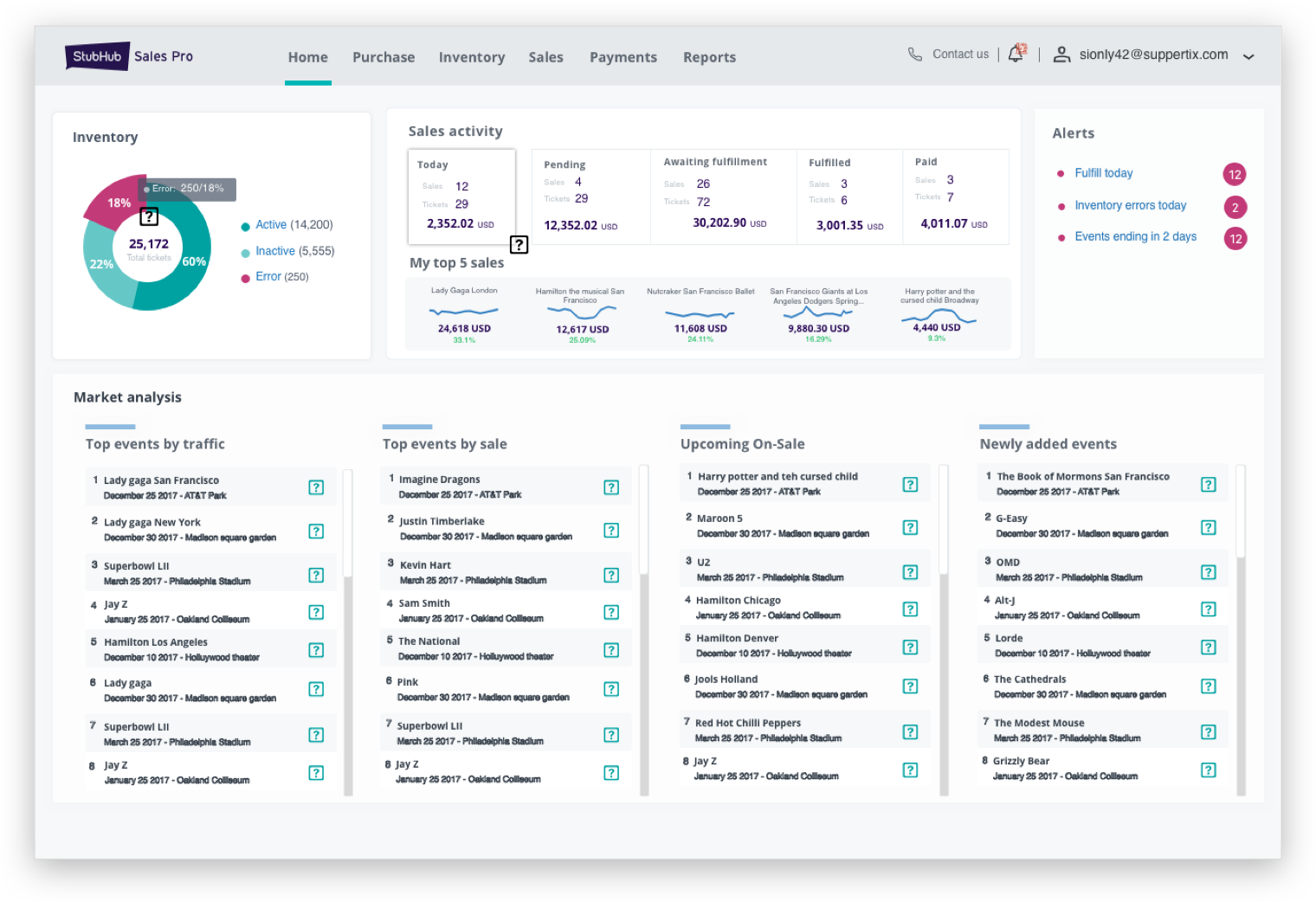Open help icon for Lady gaga New York
The width and height of the screenshot is (1316, 902).
point(316,531)
